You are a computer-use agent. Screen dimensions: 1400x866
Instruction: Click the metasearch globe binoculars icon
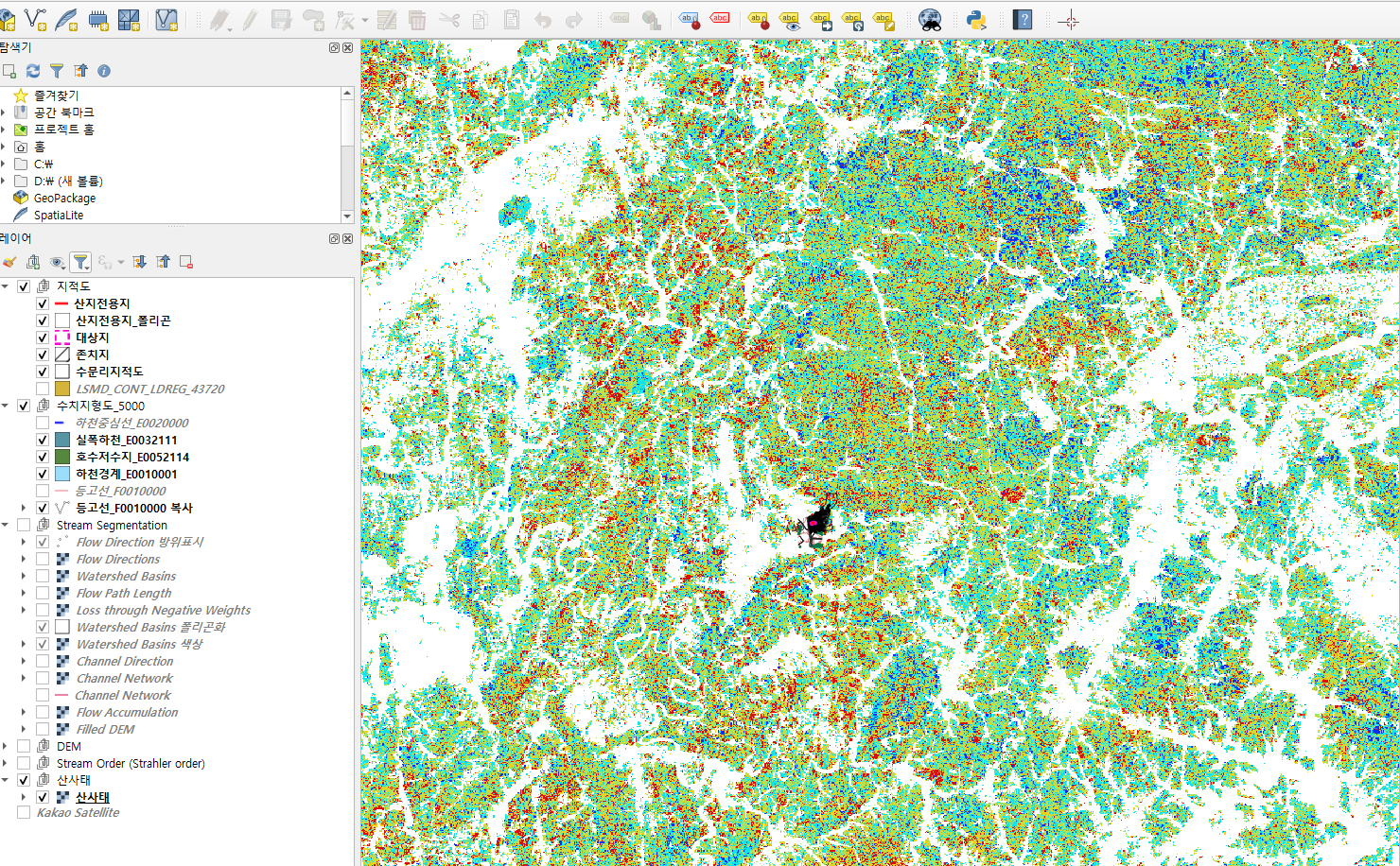tap(930, 19)
